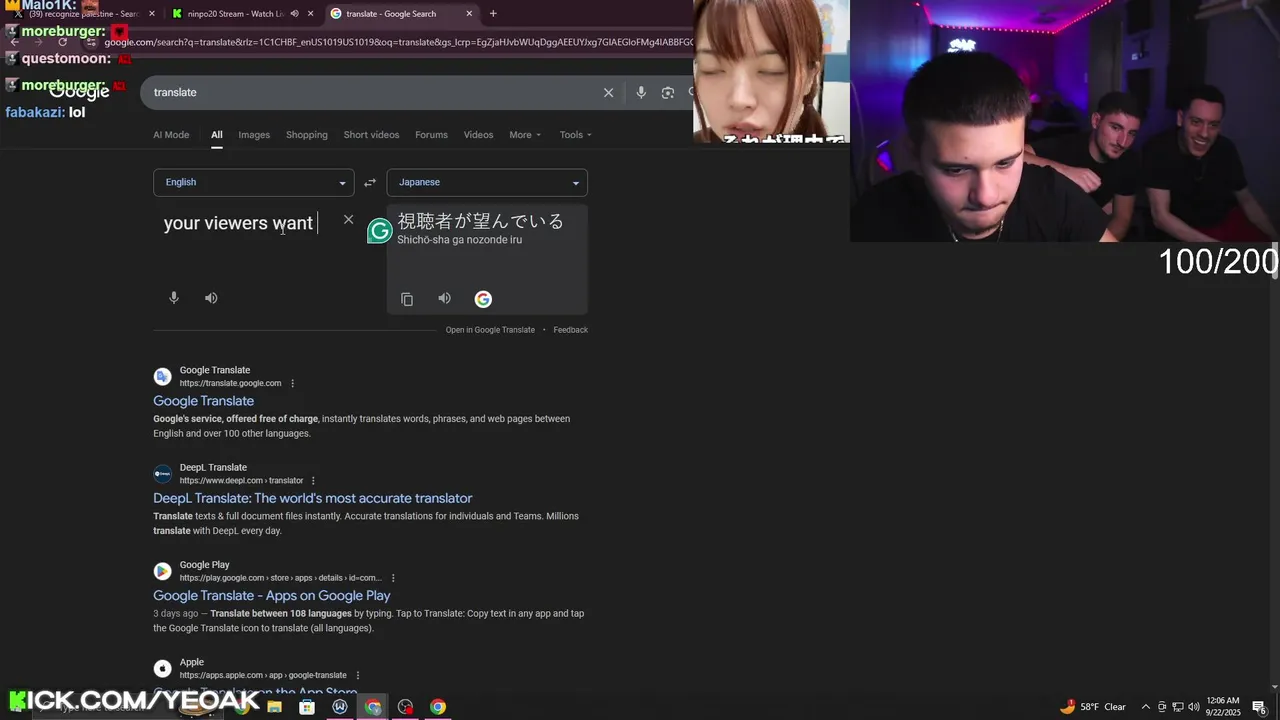Open weather widget showing 58°F Clear
The height and width of the screenshot is (720, 1280).
1093,707
